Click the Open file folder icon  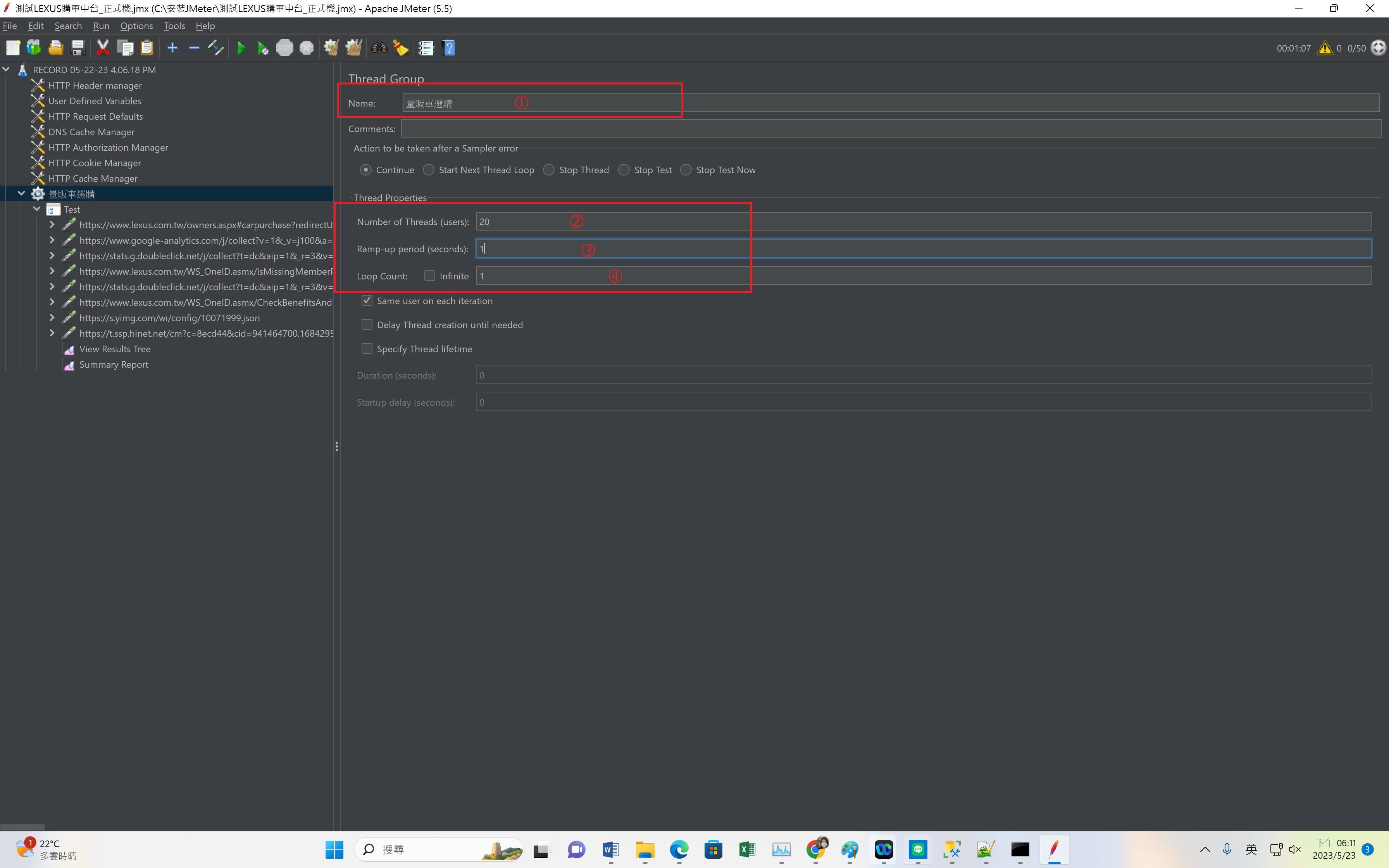coord(56,48)
